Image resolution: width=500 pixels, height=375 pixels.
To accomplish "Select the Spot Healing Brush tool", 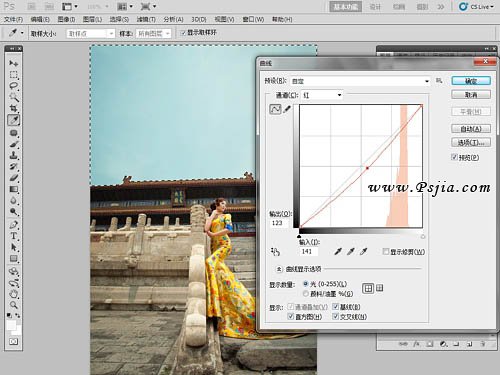I will [x=13, y=133].
